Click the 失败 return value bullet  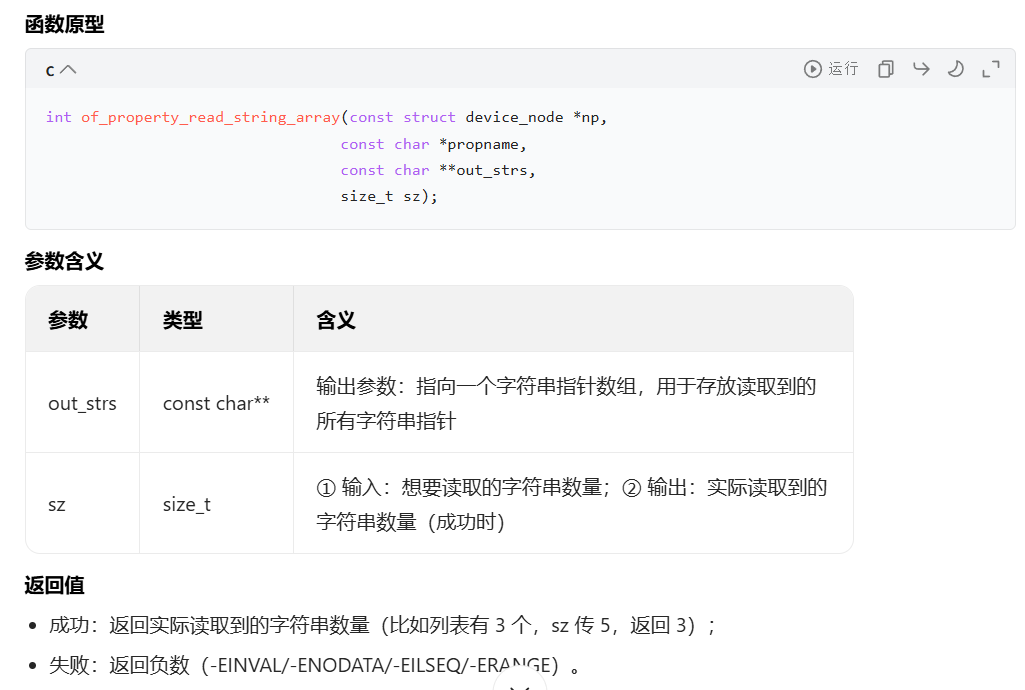click(x=314, y=665)
